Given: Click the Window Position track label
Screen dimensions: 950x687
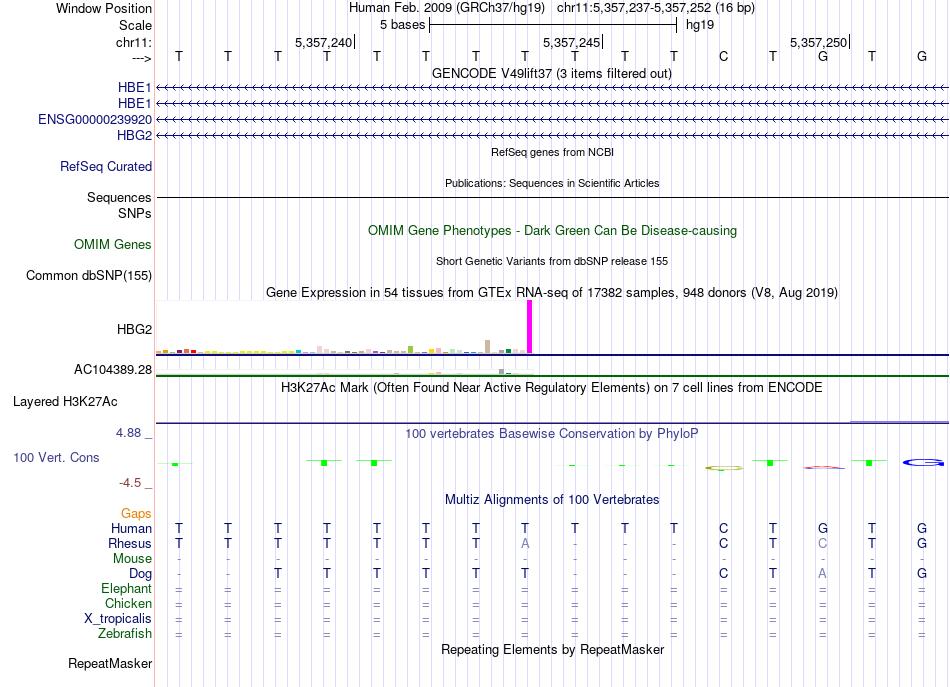Looking at the screenshot, I should click(104, 8).
